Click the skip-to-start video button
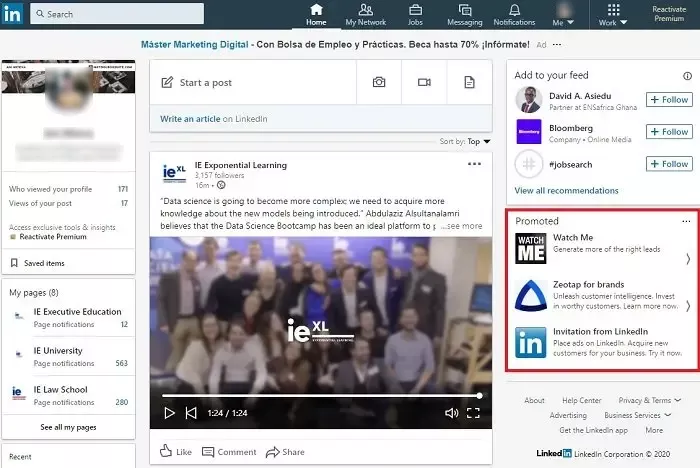The height and width of the screenshot is (468, 700). [191, 413]
